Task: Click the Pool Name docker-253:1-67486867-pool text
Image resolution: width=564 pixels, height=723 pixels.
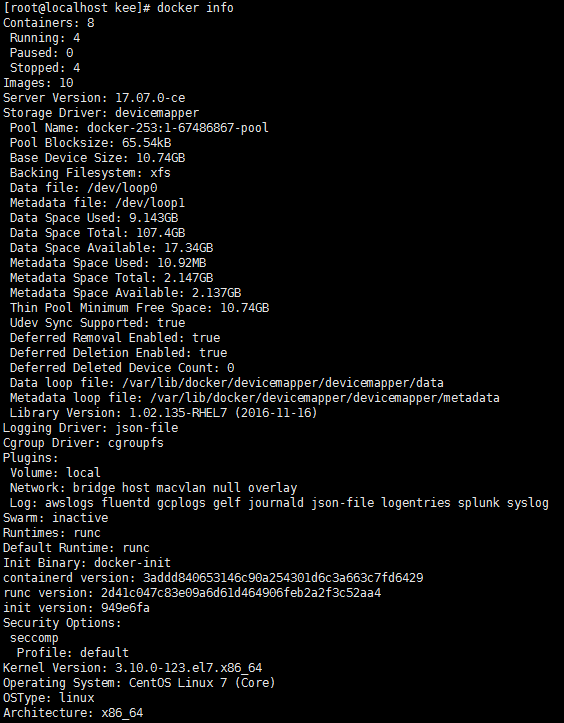Action: pos(178,128)
